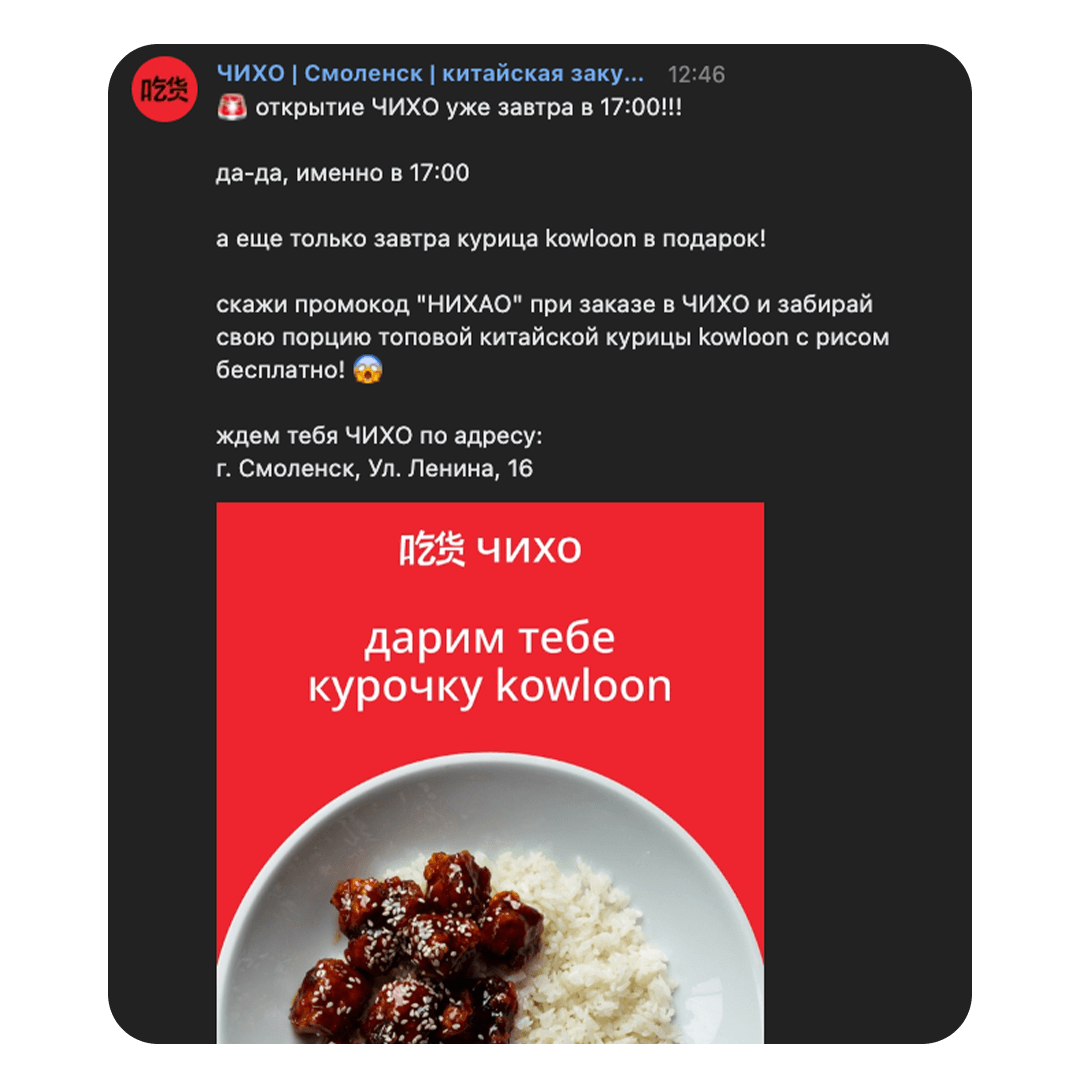Open the attached kowloon chicken promo image
Image resolution: width=1080 pixels, height=1080 pixels.
[490, 773]
